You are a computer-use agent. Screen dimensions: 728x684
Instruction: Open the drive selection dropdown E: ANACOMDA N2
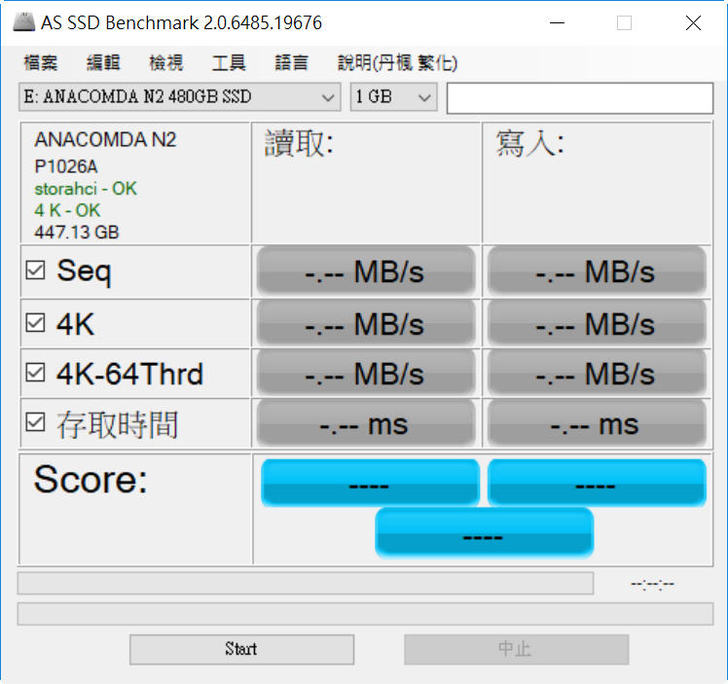[x=180, y=97]
